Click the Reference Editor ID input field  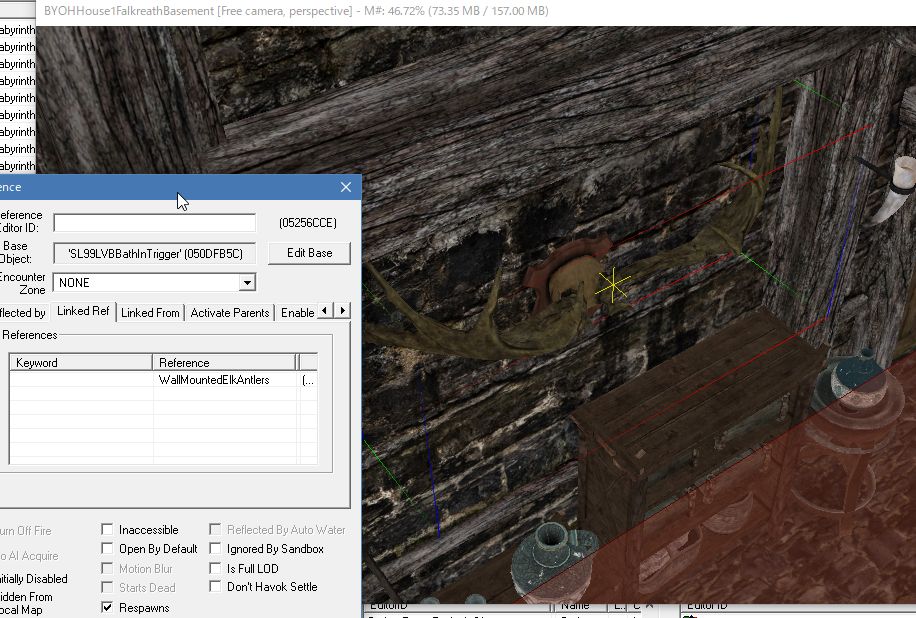pos(154,223)
